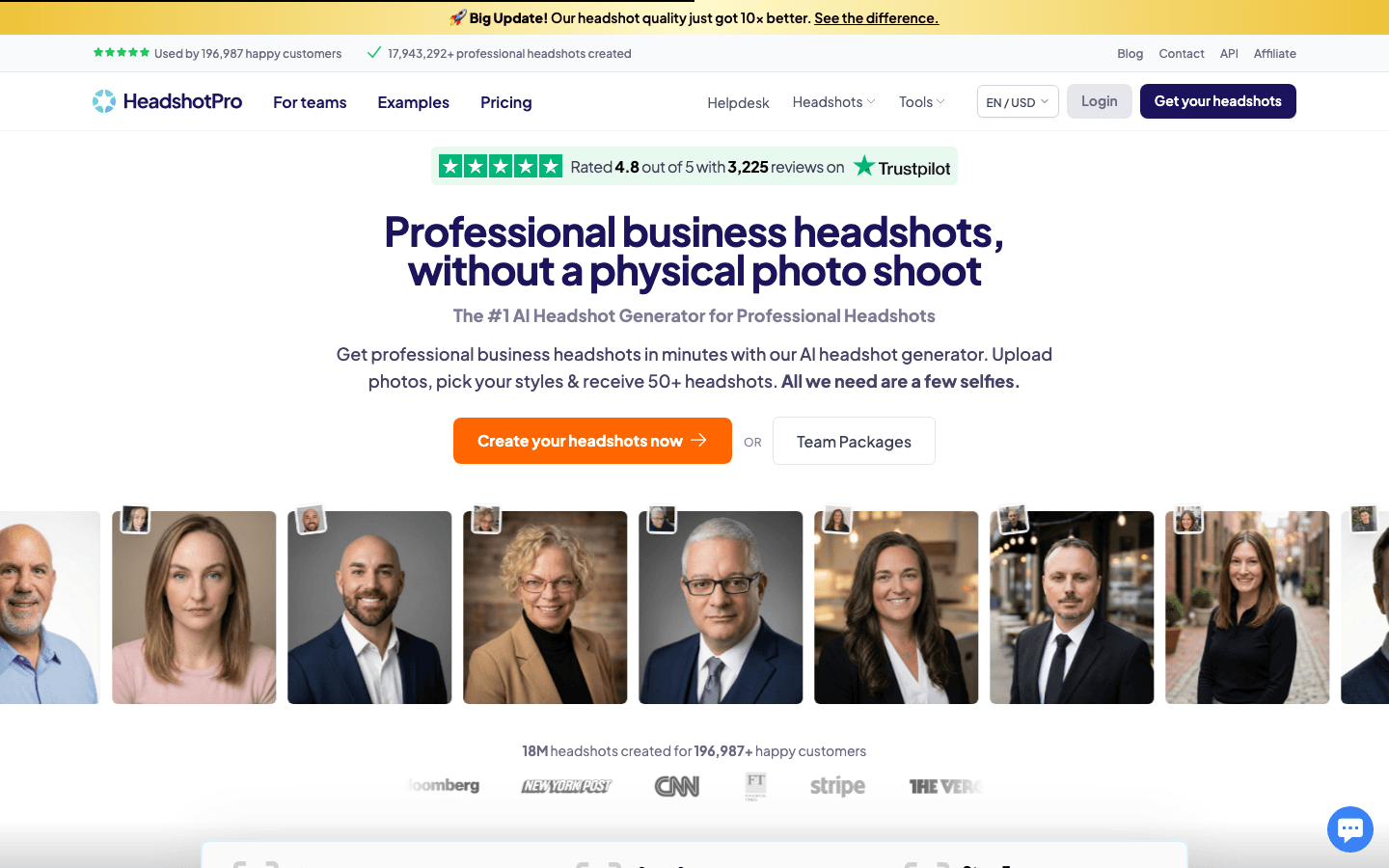Open the Affiliate page link
1389x868 pixels.
pyautogui.click(x=1274, y=53)
